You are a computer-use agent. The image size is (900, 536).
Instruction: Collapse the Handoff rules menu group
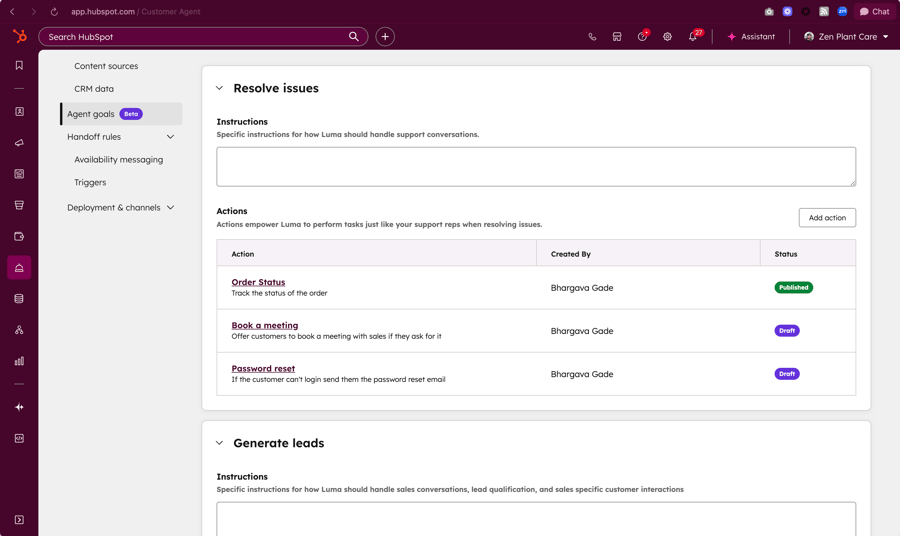pos(170,137)
